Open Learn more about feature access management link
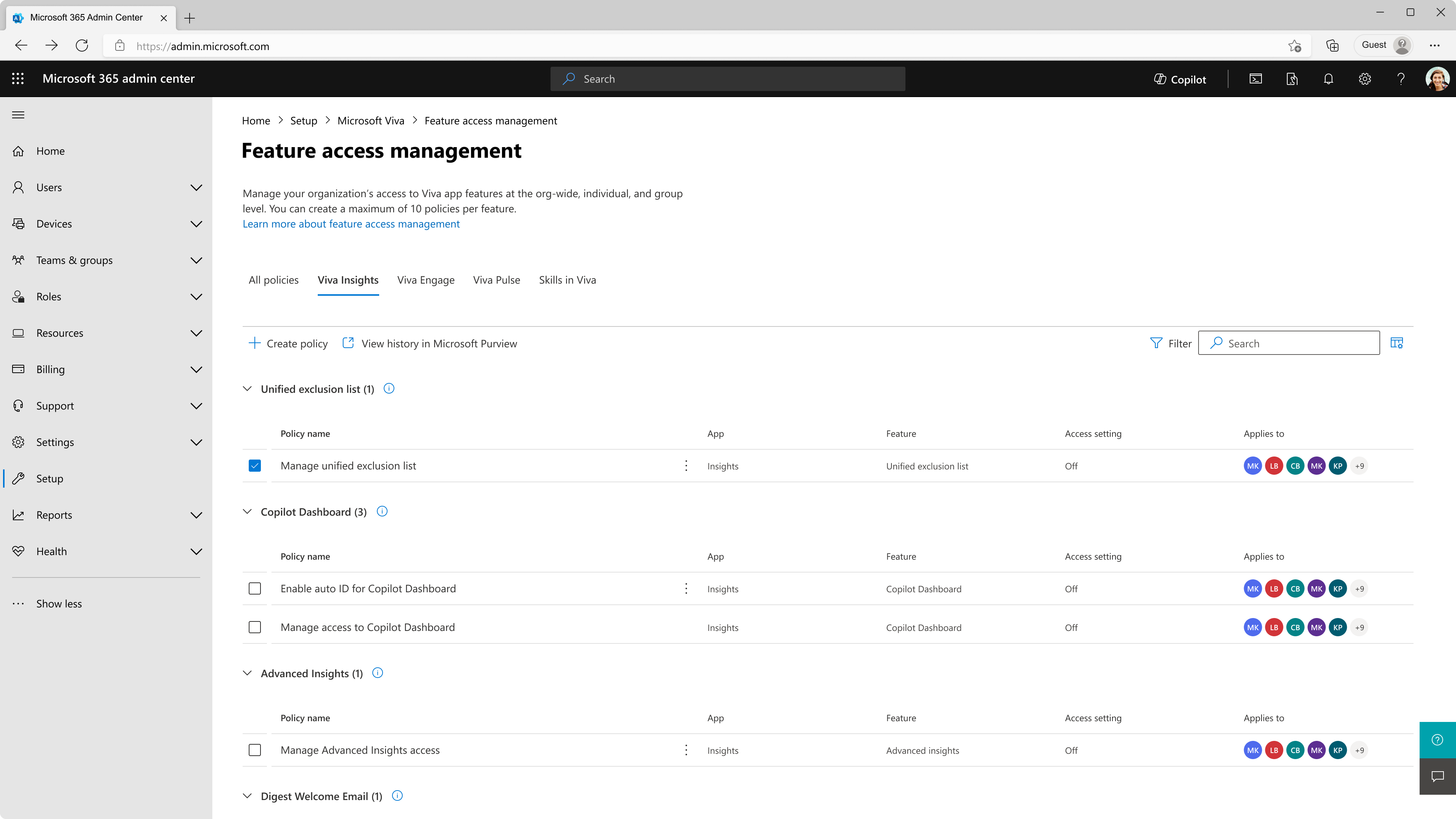Viewport: 1456px width, 819px height. (351, 224)
